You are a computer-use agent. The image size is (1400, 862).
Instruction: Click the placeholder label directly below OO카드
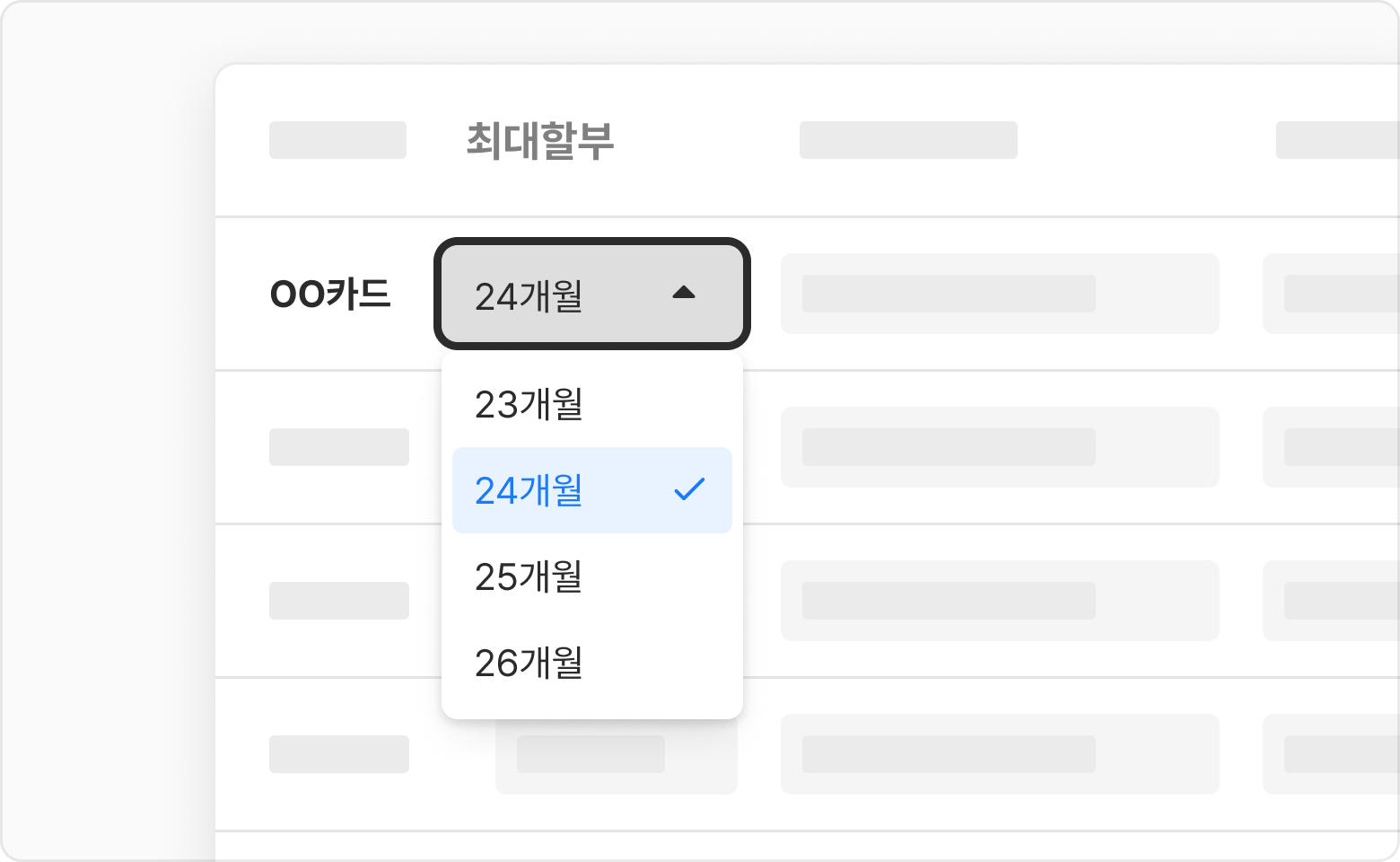pyautogui.click(x=339, y=447)
